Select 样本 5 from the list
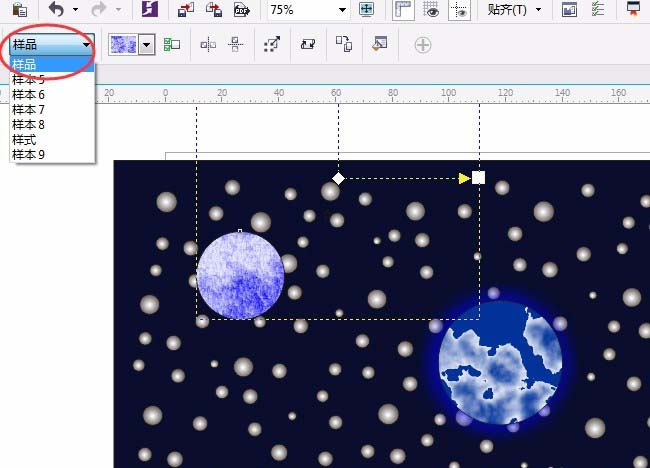This screenshot has height=468, width=650. 52,79
